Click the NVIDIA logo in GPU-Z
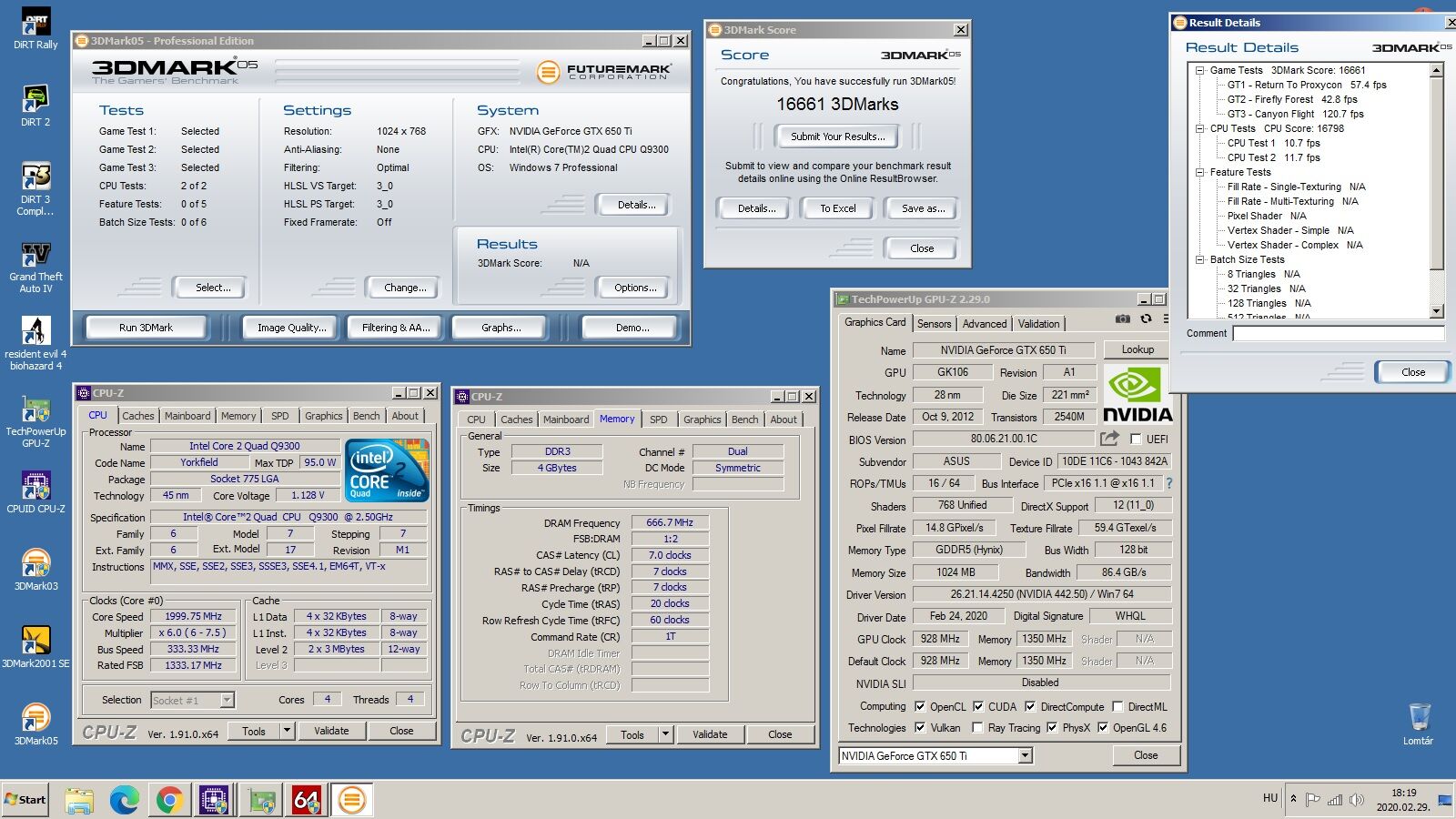This screenshot has height=819, width=1456. point(1137,394)
